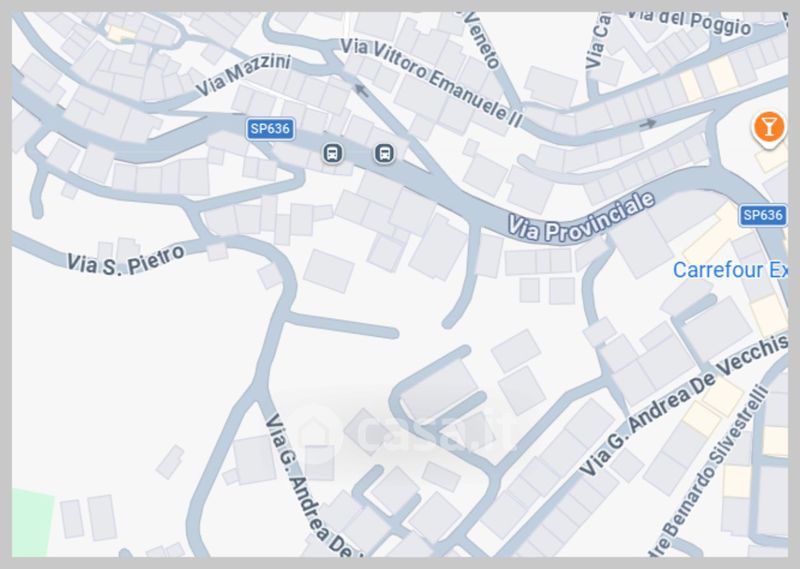800x569 pixels.
Task: Click the Via Provinciale street label
Action: click(x=582, y=218)
